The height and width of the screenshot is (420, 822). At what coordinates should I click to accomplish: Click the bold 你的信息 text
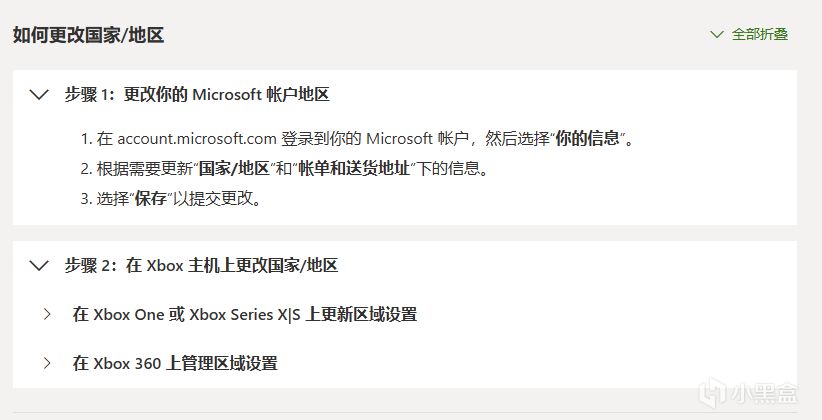597,139
